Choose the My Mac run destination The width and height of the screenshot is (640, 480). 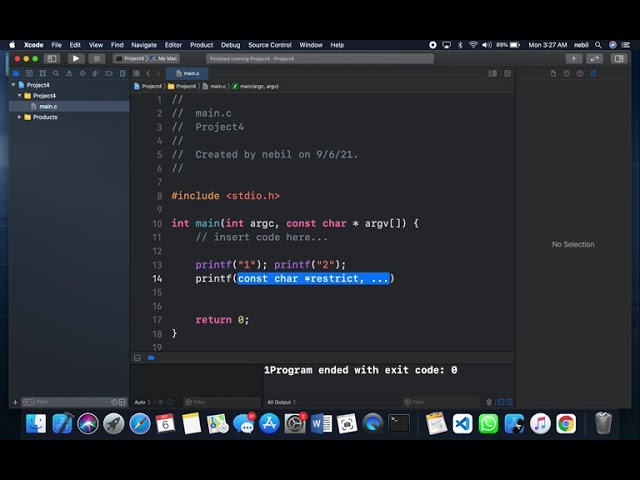click(x=164, y=59)
